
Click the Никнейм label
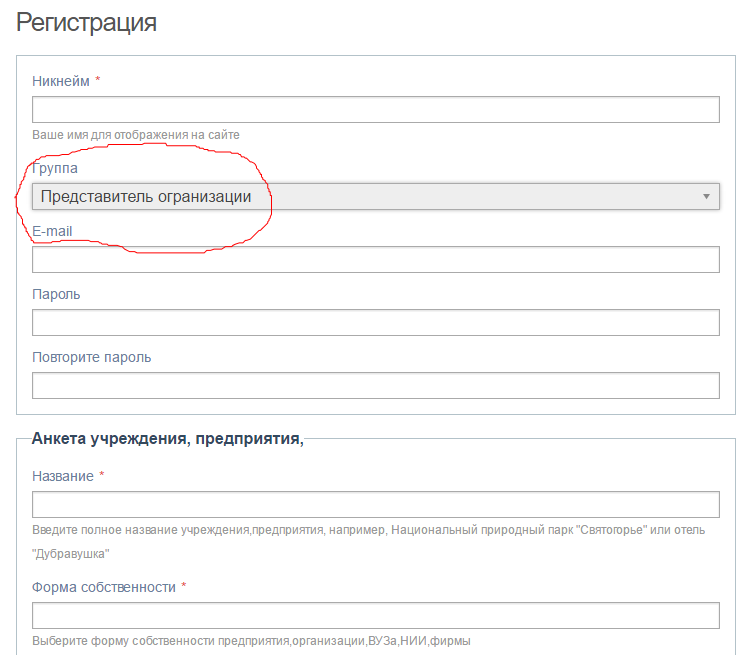coord(61,81)
